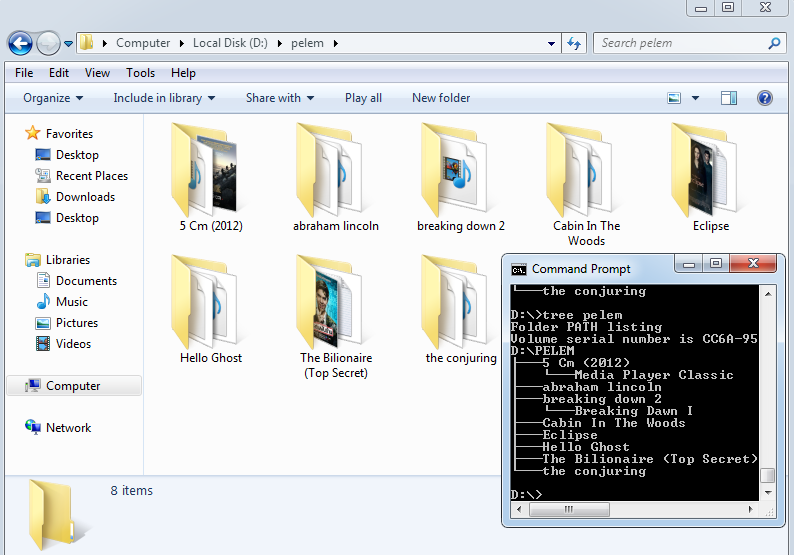Click the Forward navigation arrow
The image size is (794, 555).
(x=49, y=44)
